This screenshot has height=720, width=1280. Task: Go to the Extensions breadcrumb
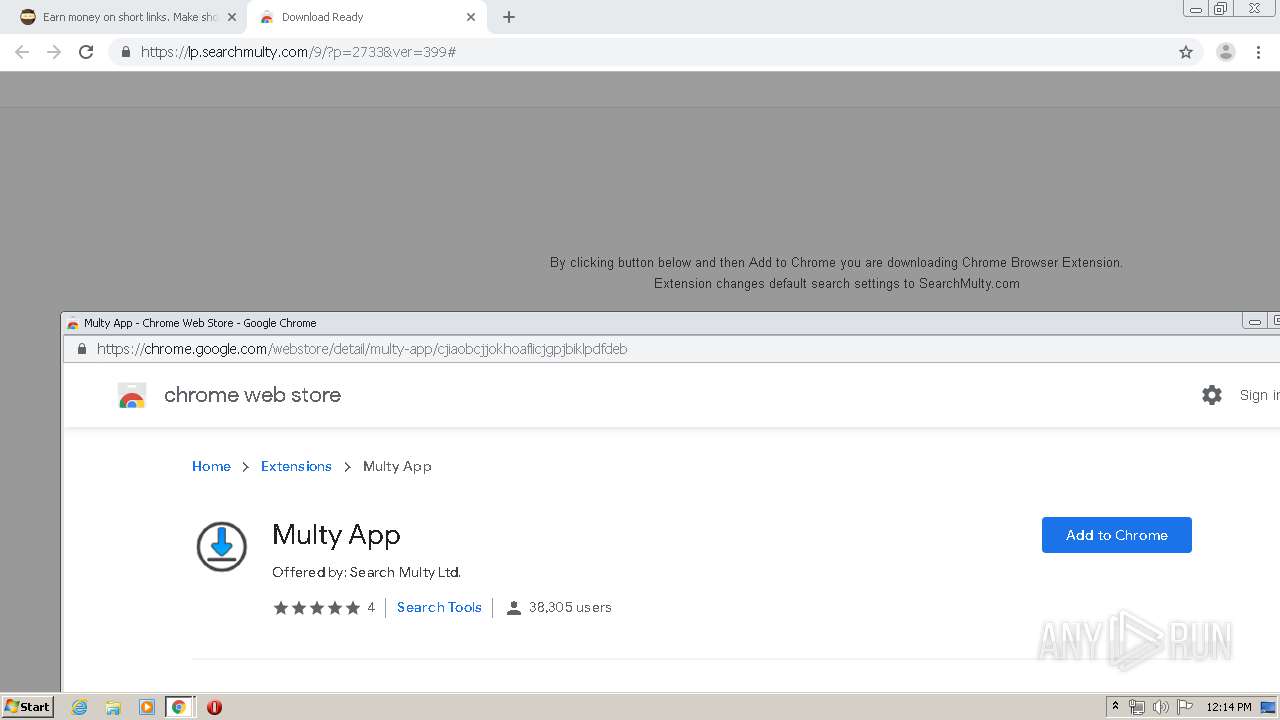pyautogui.click(x=296, y=466)
